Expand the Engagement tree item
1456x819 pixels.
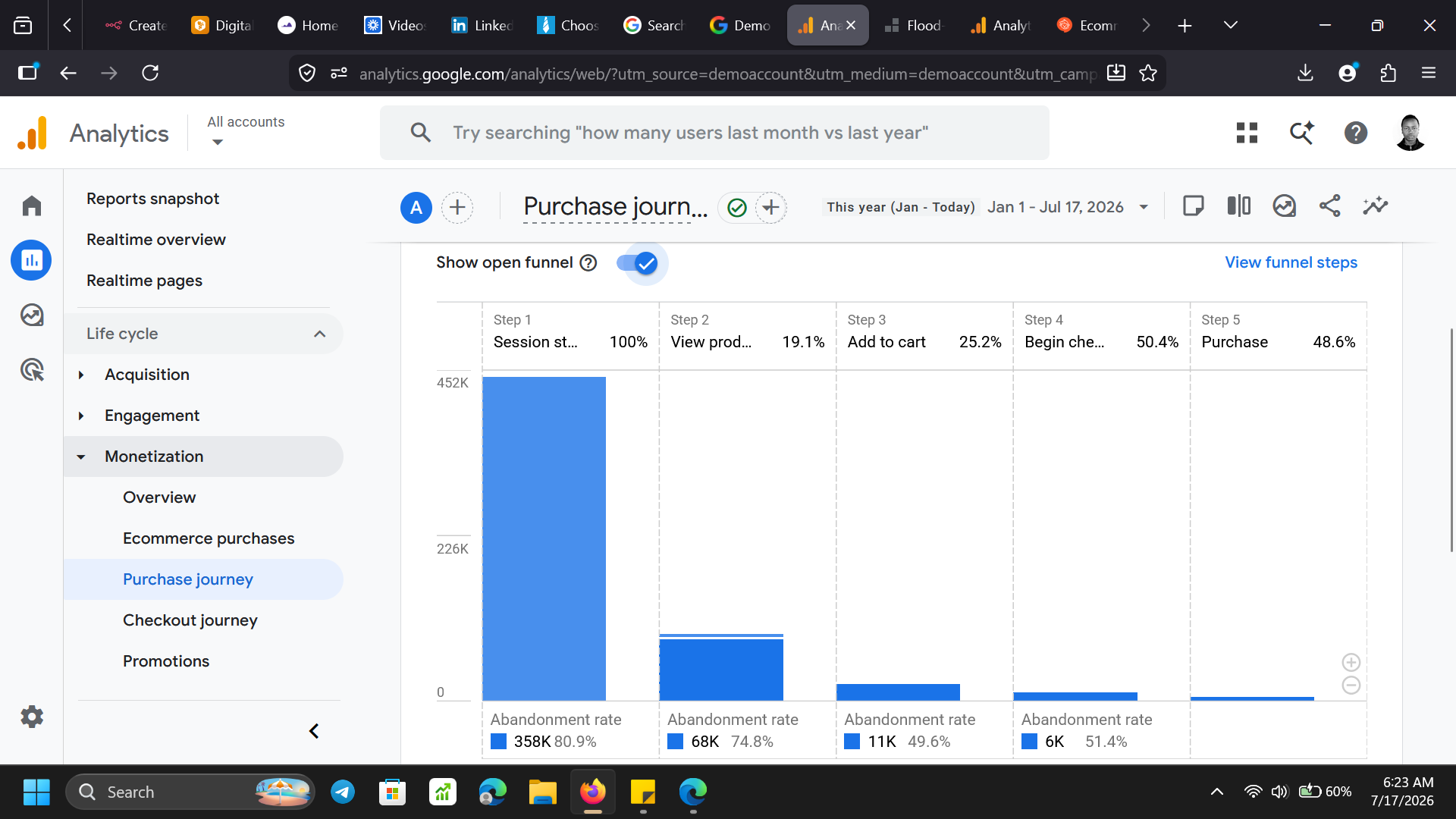pyautogui.click(x=81, y=416)
